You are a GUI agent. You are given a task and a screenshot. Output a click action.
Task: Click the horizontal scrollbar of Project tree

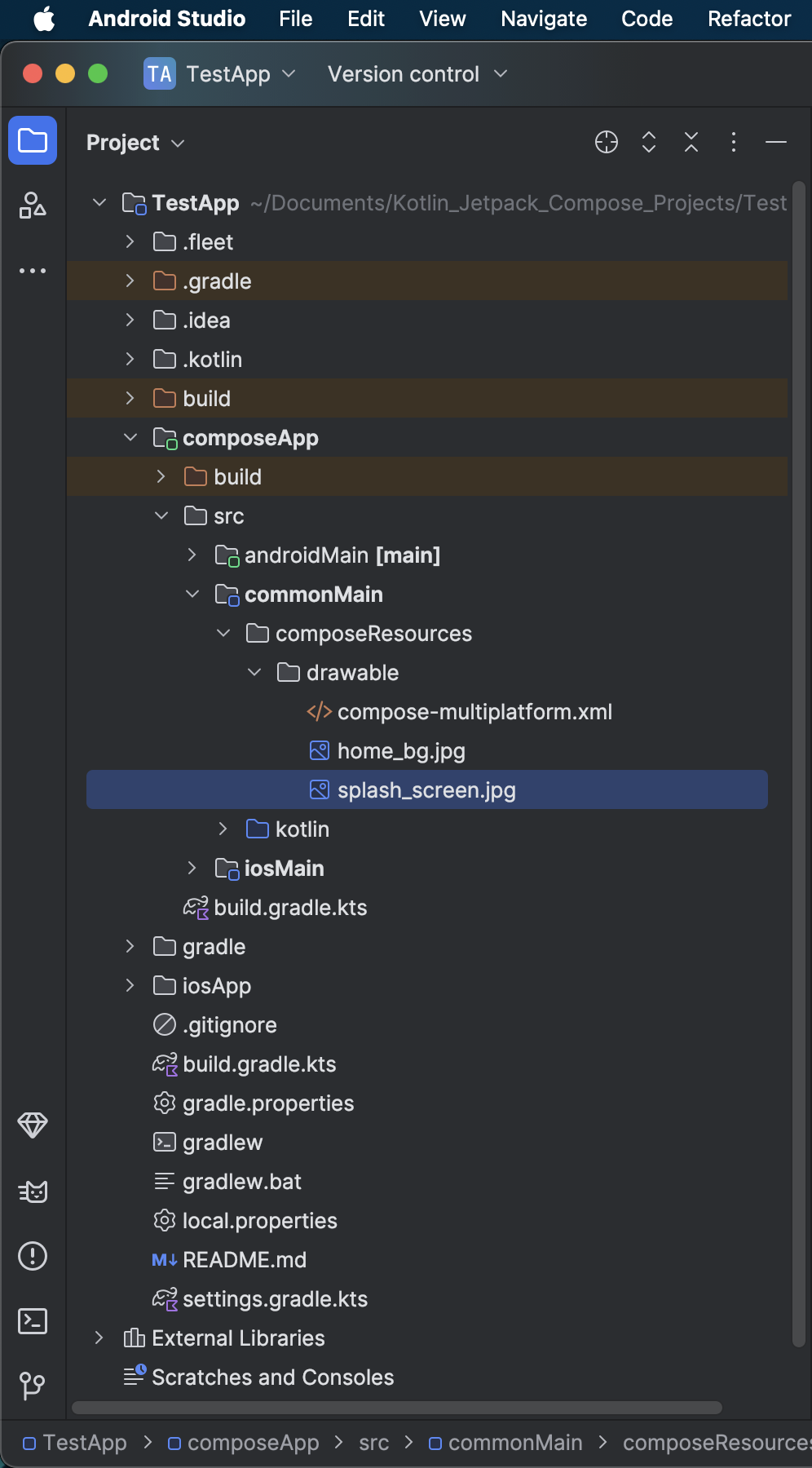click(397, 1408)
